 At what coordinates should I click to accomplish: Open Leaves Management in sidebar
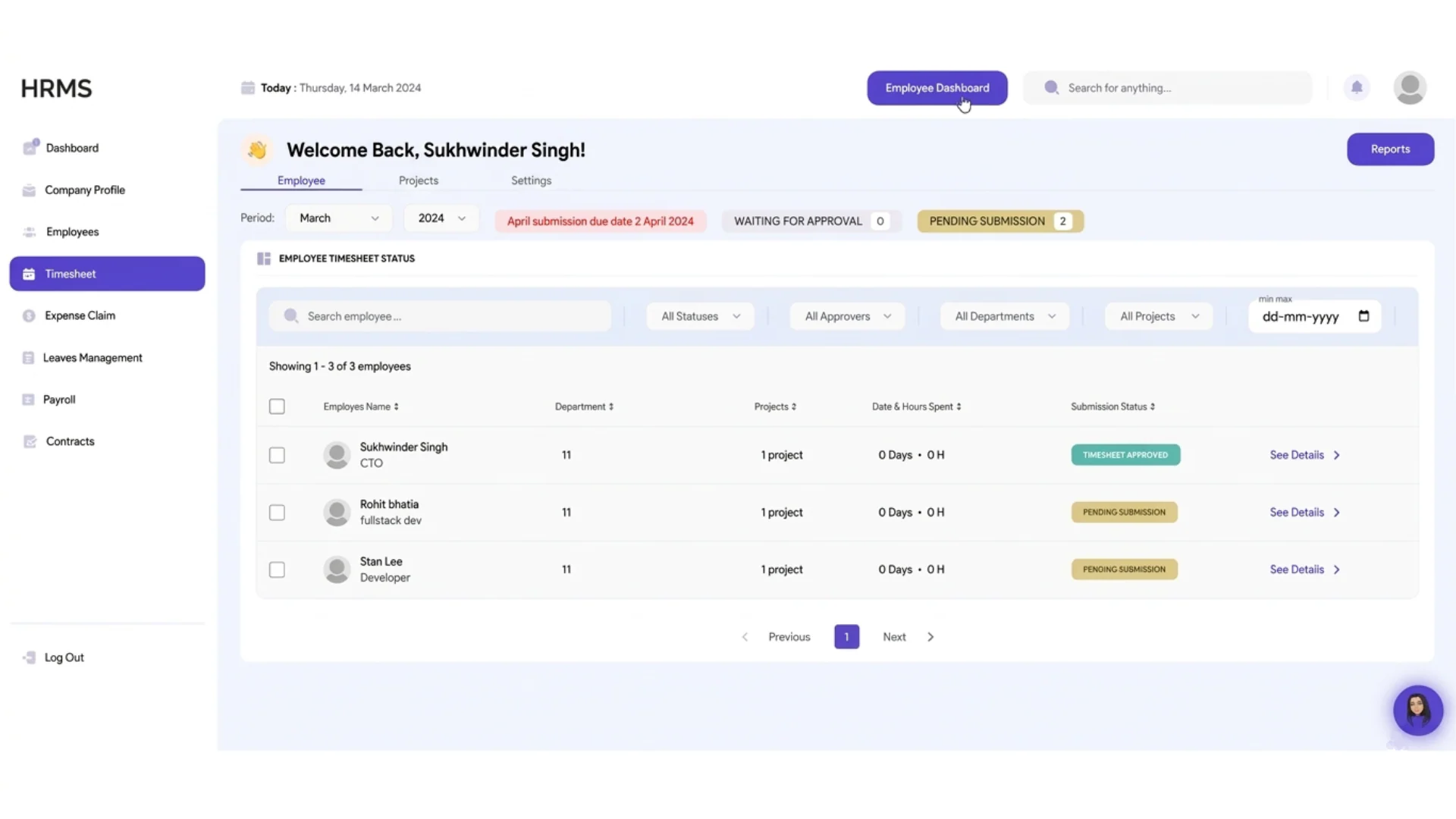coord(107,358)
